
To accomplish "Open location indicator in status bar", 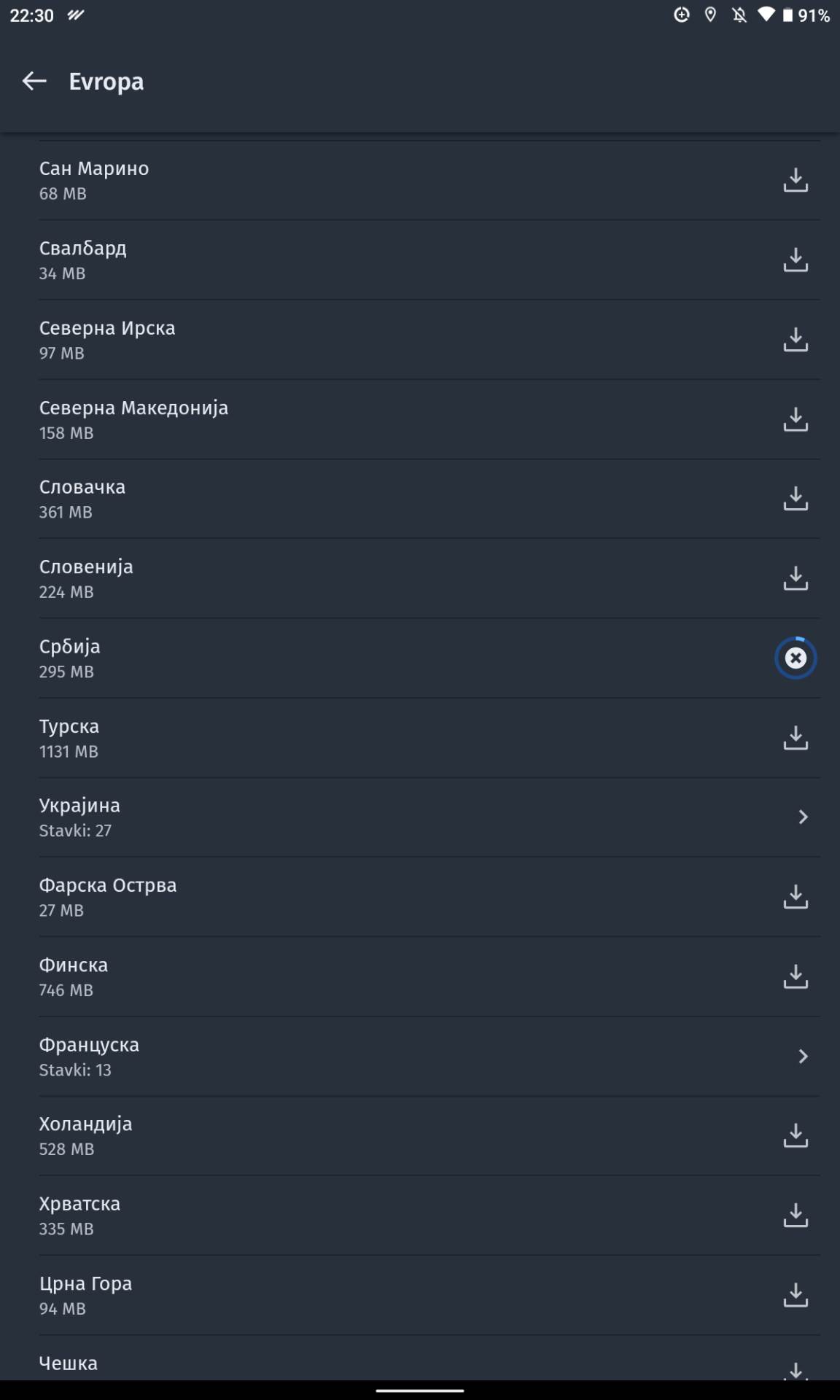I will coord(710,15).
